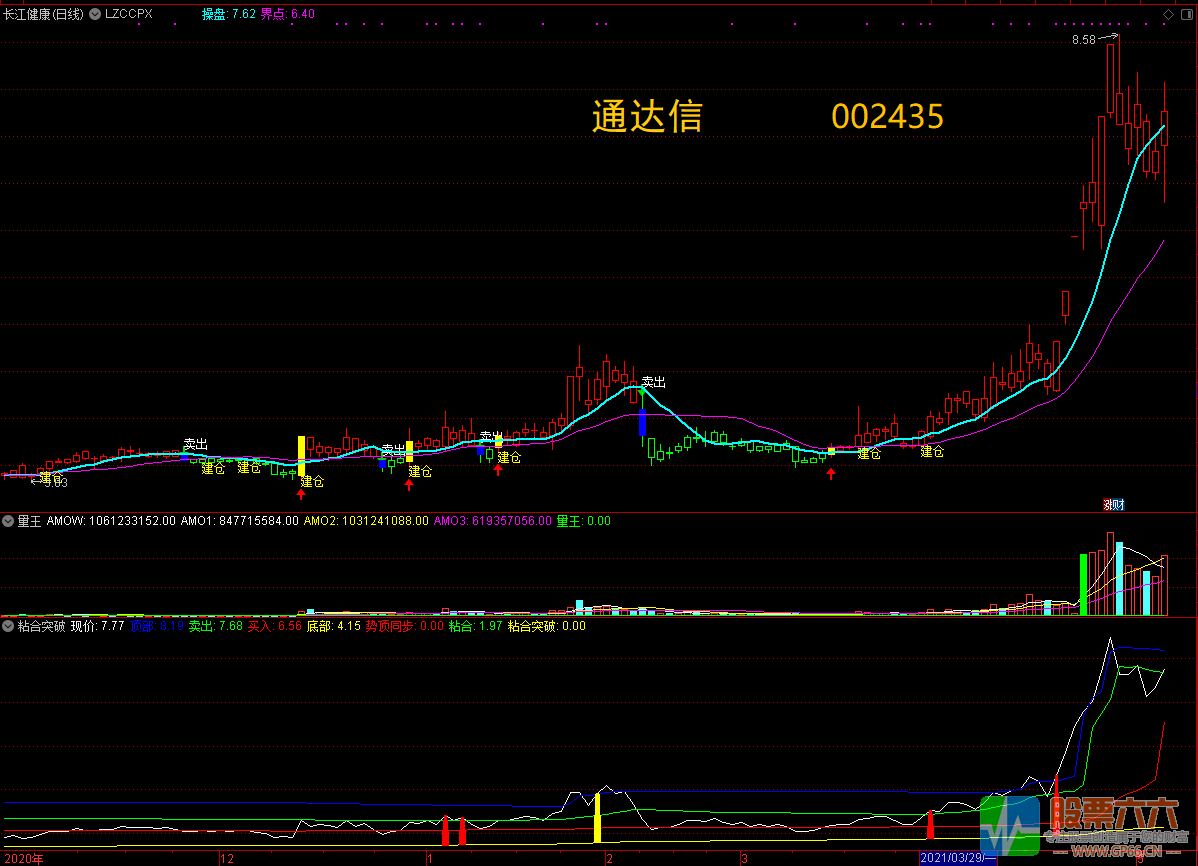Click the yellow 底部: 4.15 value
Image resolution: width=1198 pixels, height=866 pixels.
tap(333, 626)
